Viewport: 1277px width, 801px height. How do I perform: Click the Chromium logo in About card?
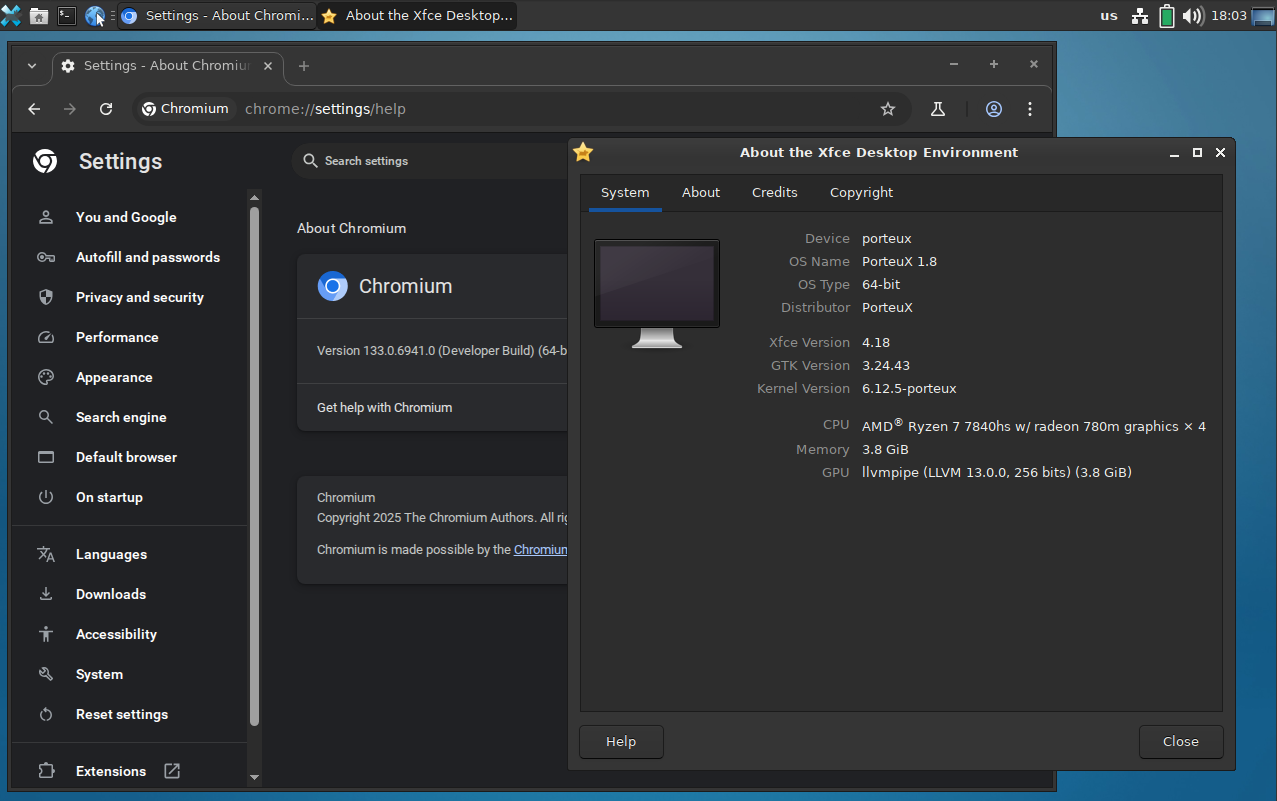coord(333,286)
